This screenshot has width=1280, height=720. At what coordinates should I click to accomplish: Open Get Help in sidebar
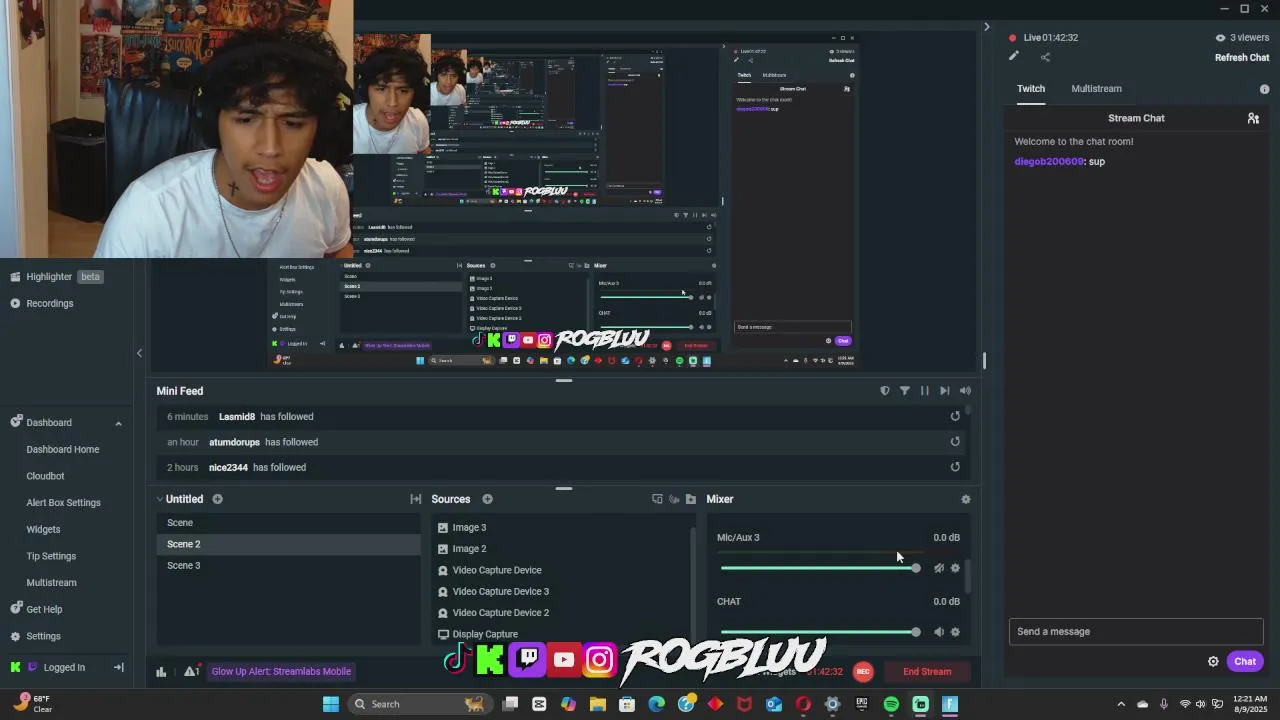click(36, 609)
